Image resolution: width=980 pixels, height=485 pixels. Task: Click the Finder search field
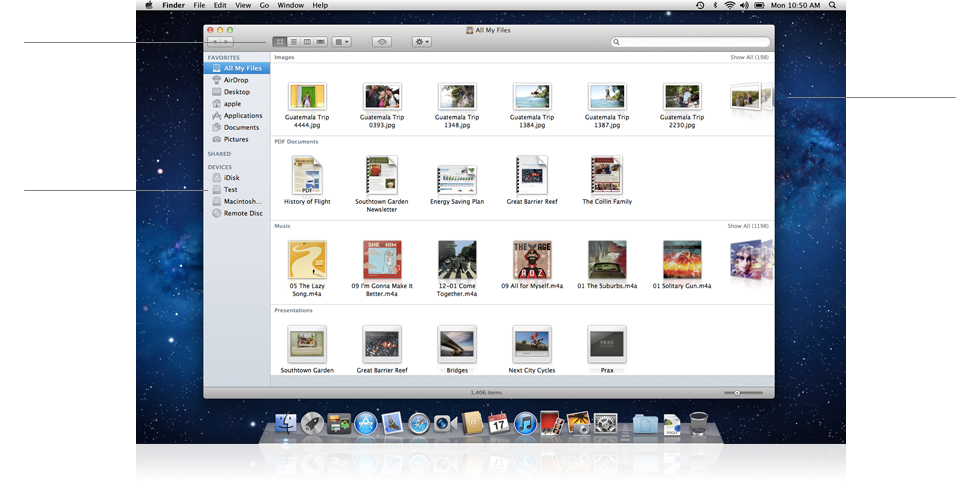(x=690, y=42)
